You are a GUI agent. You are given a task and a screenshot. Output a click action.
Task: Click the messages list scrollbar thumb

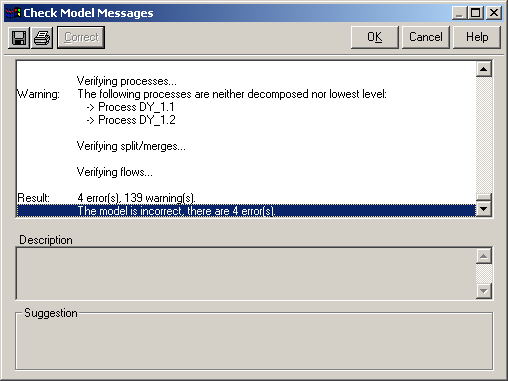pyautogui.click(x=484, y=197)
